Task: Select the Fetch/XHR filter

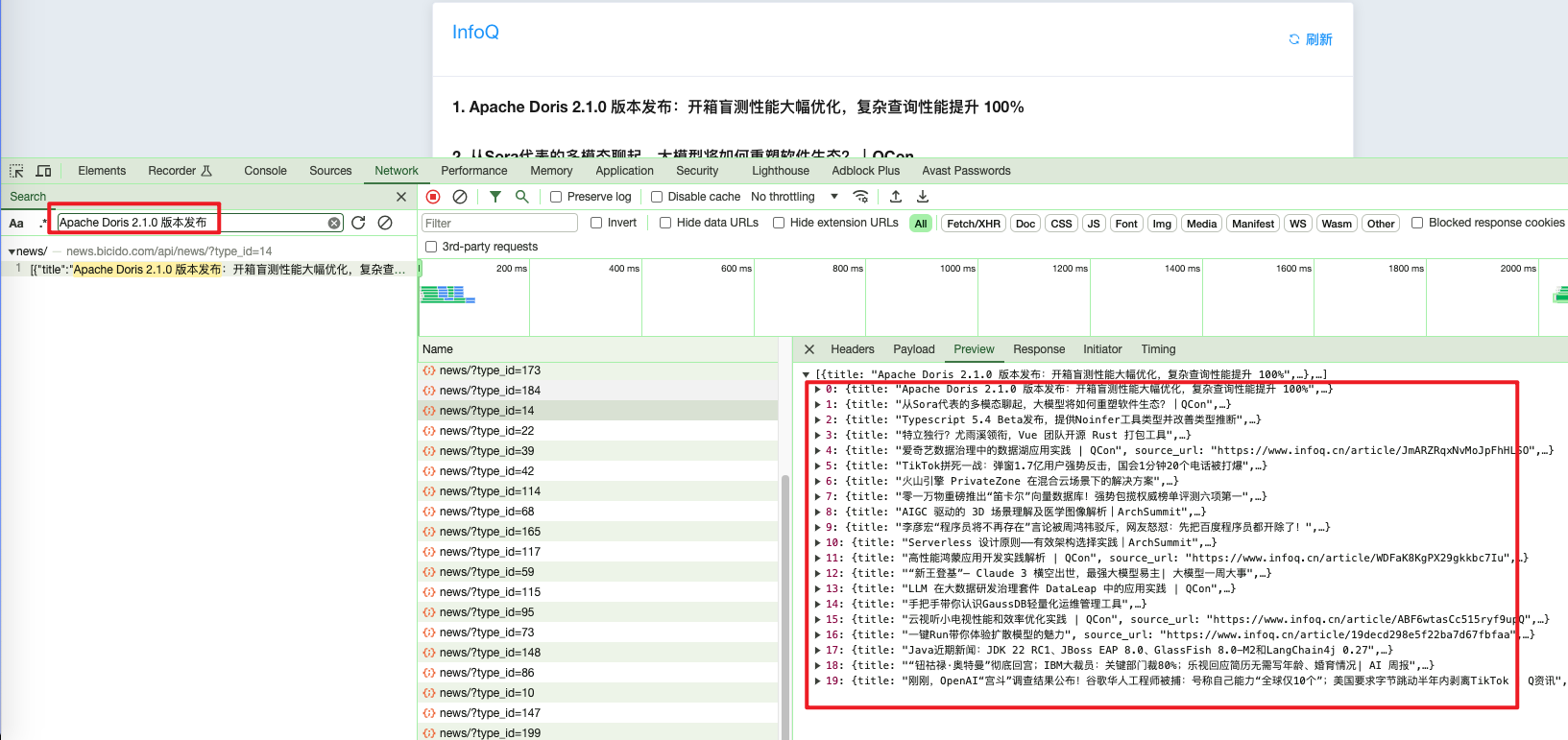Action: [974, 224]
